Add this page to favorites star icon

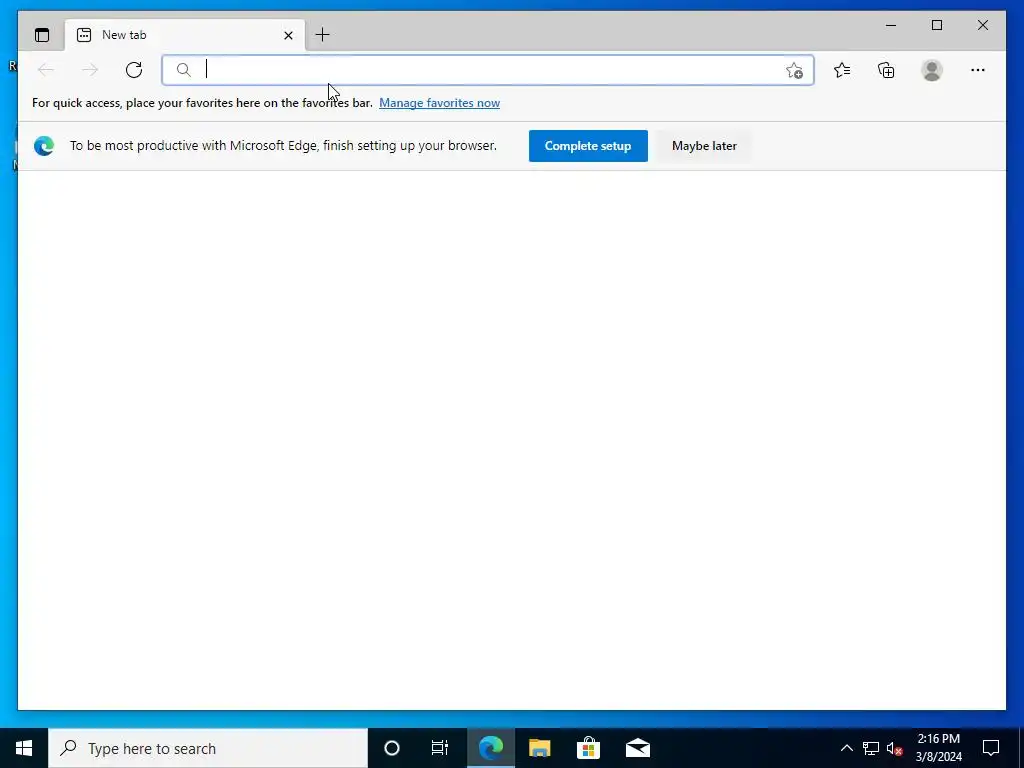tap(794, 71)
